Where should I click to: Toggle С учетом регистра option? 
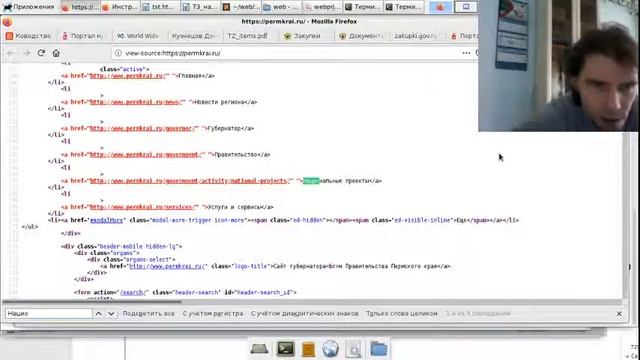(213, 313)
